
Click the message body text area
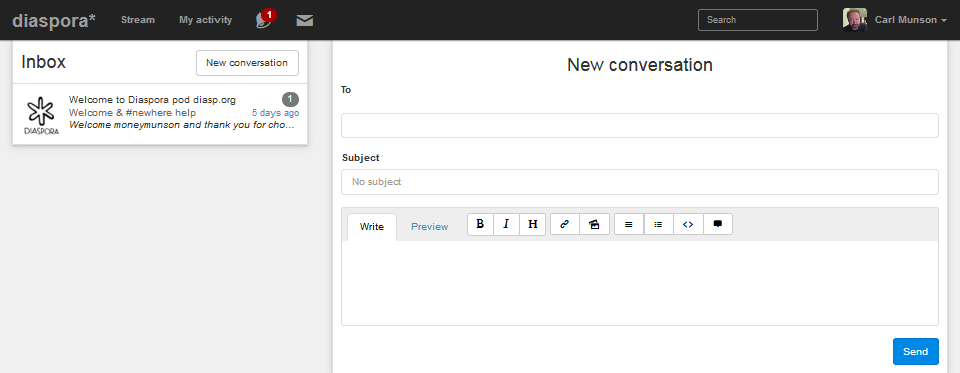(639, 282)
